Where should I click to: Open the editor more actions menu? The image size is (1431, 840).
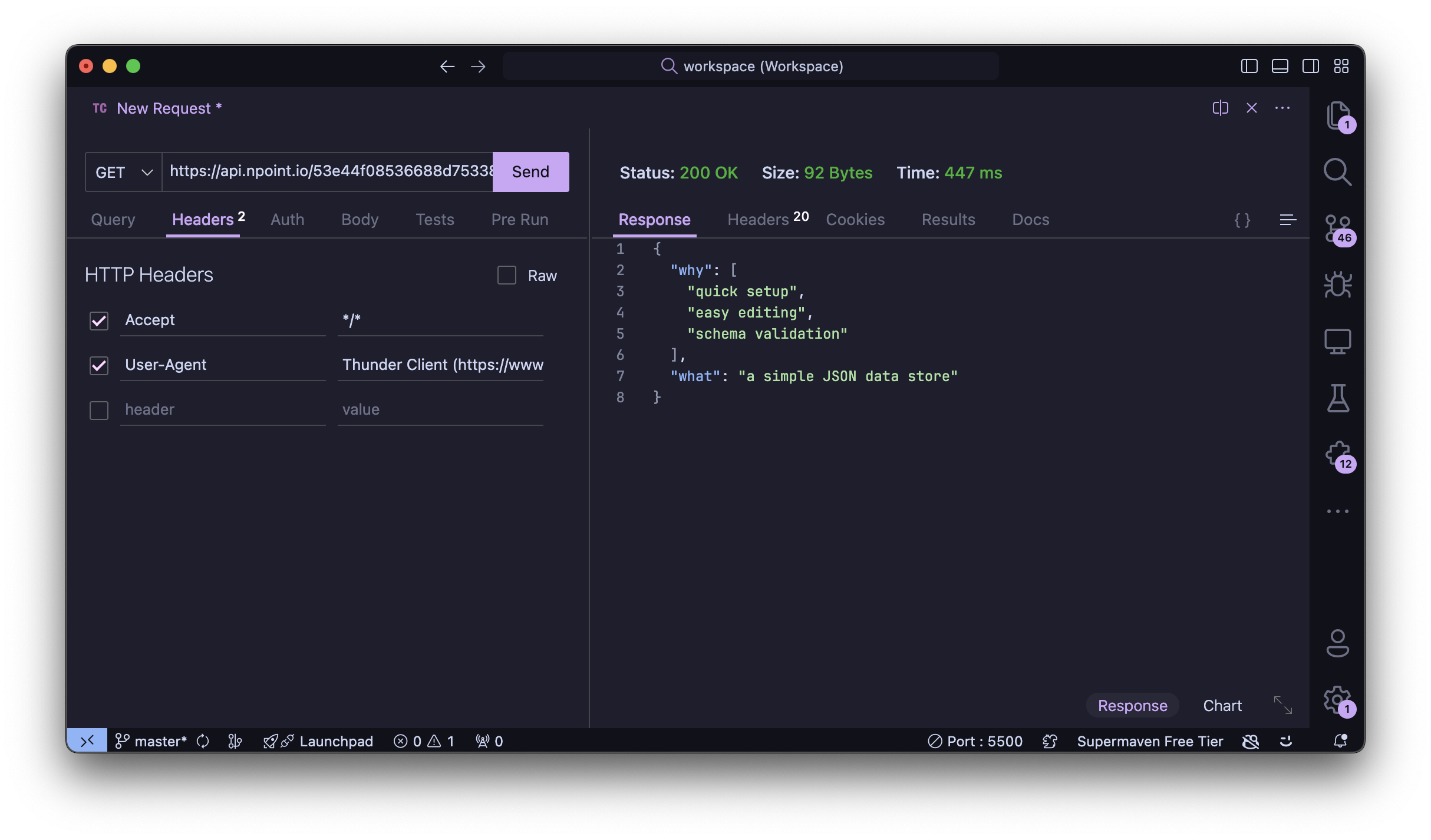(1282, 108)
